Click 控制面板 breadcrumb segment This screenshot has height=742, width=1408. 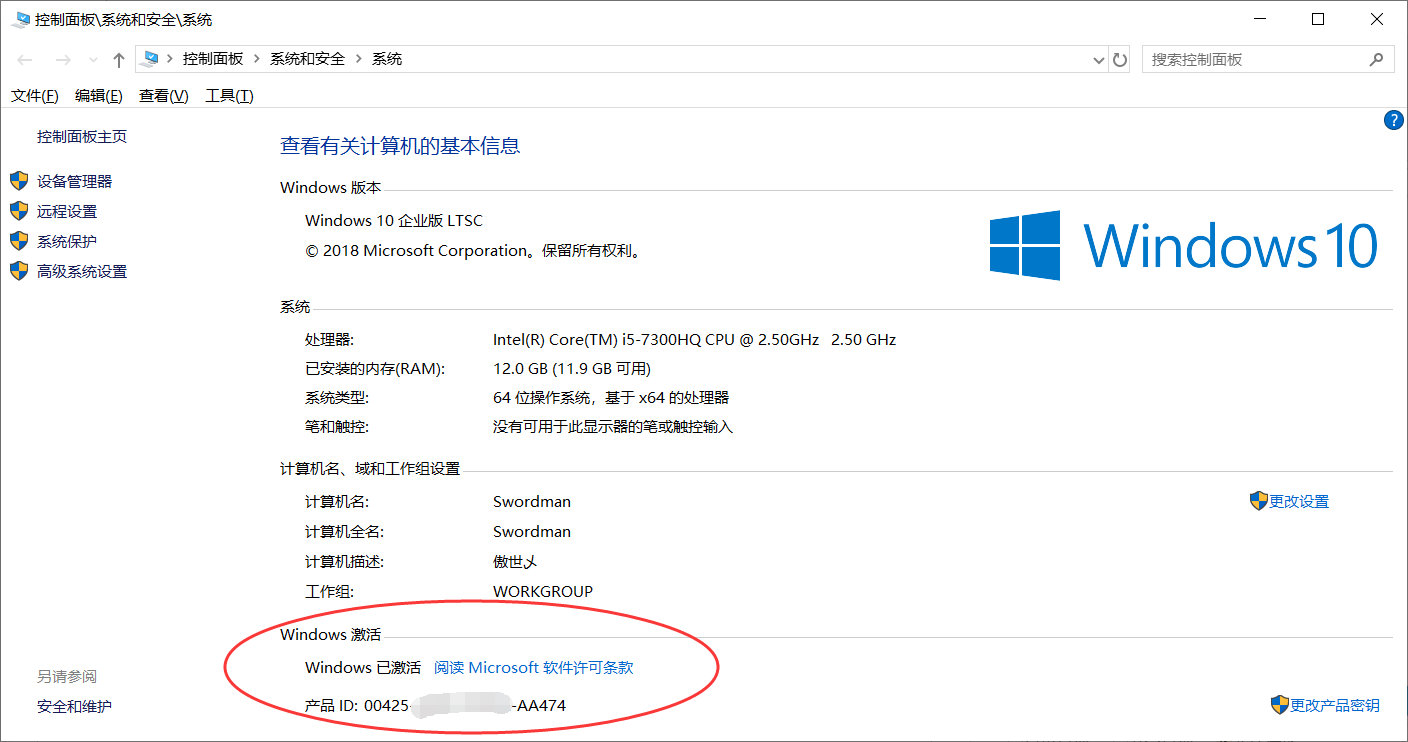tap(213, 59)
